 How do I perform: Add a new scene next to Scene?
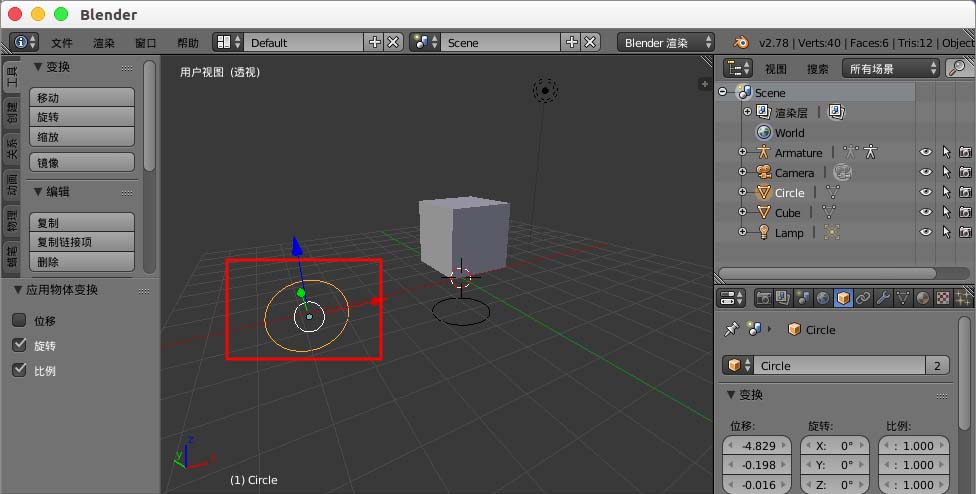click(x=571, y=42)
